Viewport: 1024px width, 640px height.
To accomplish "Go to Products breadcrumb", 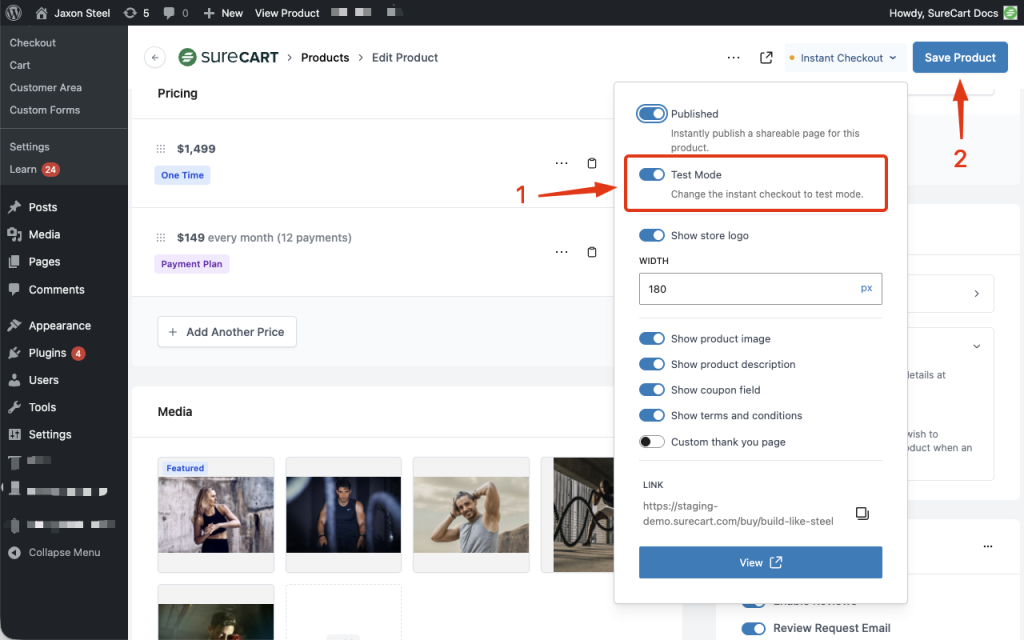I will tap(325, 57).
